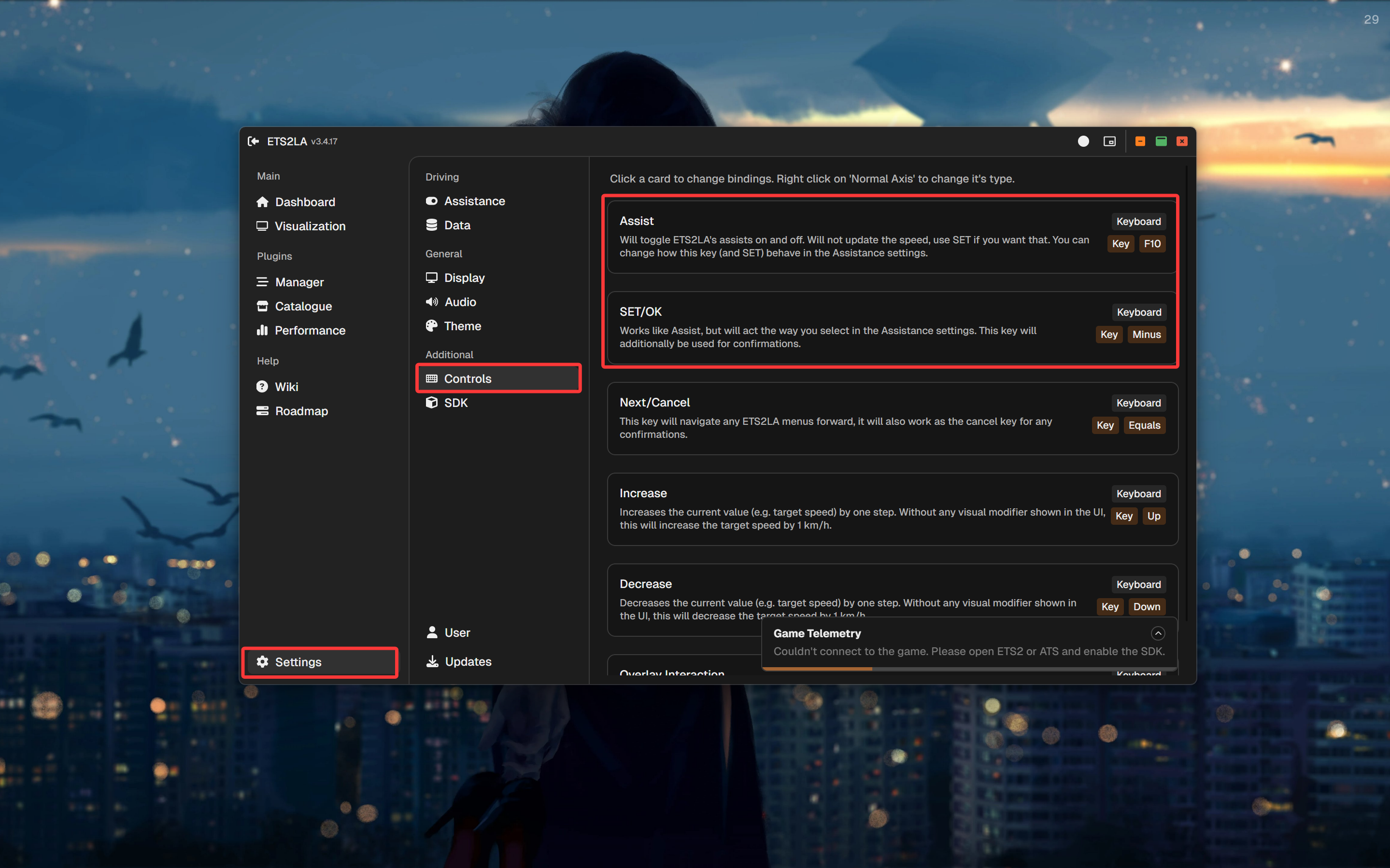
Task: Click the SET/OK card title to rebind
Action: (641, 312)
